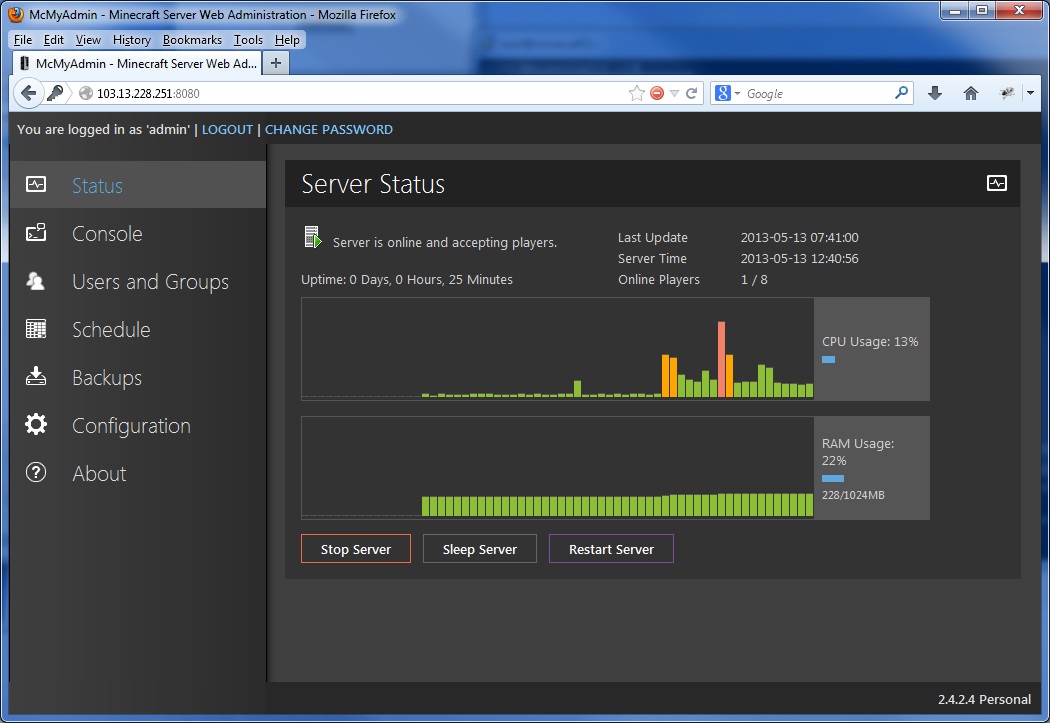Click the RAM Usage blue progress bar
The image size is (1050, 723).
(x=832, y=478)
